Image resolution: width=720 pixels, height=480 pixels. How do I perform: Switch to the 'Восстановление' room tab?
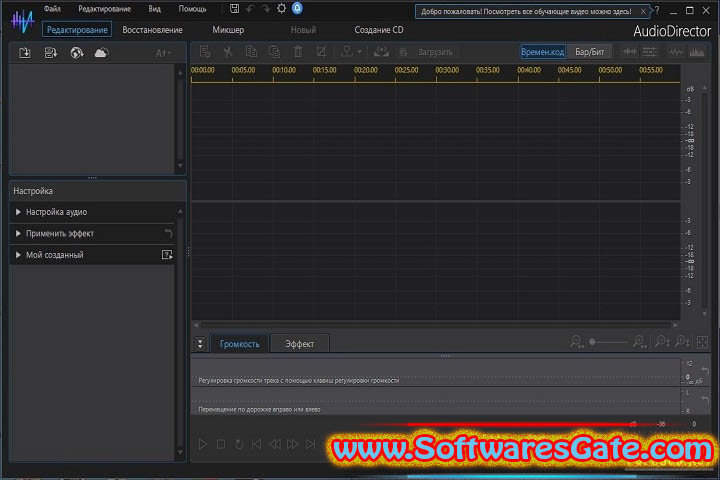[x=152, y=30]
